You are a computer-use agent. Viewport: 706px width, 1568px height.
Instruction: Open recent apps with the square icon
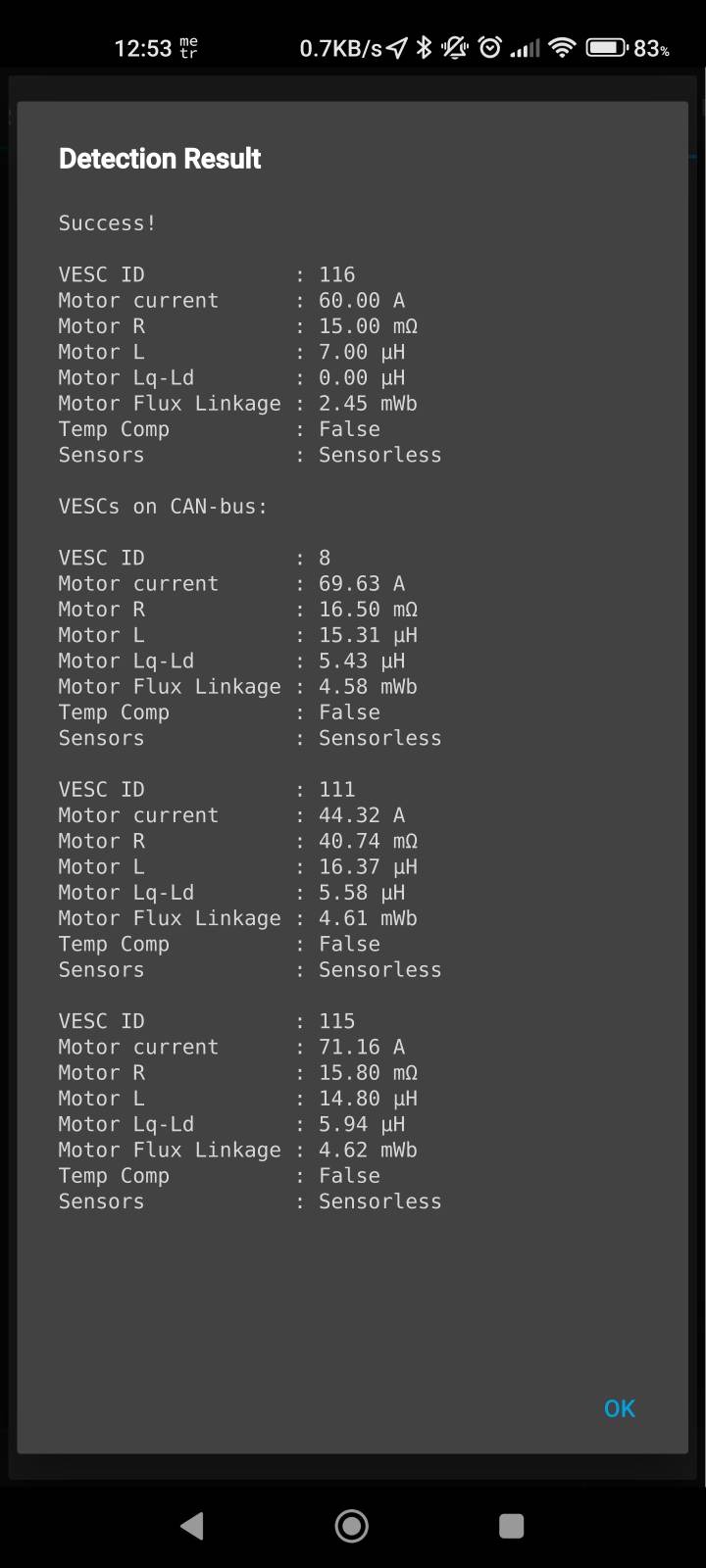point(511,1526)
